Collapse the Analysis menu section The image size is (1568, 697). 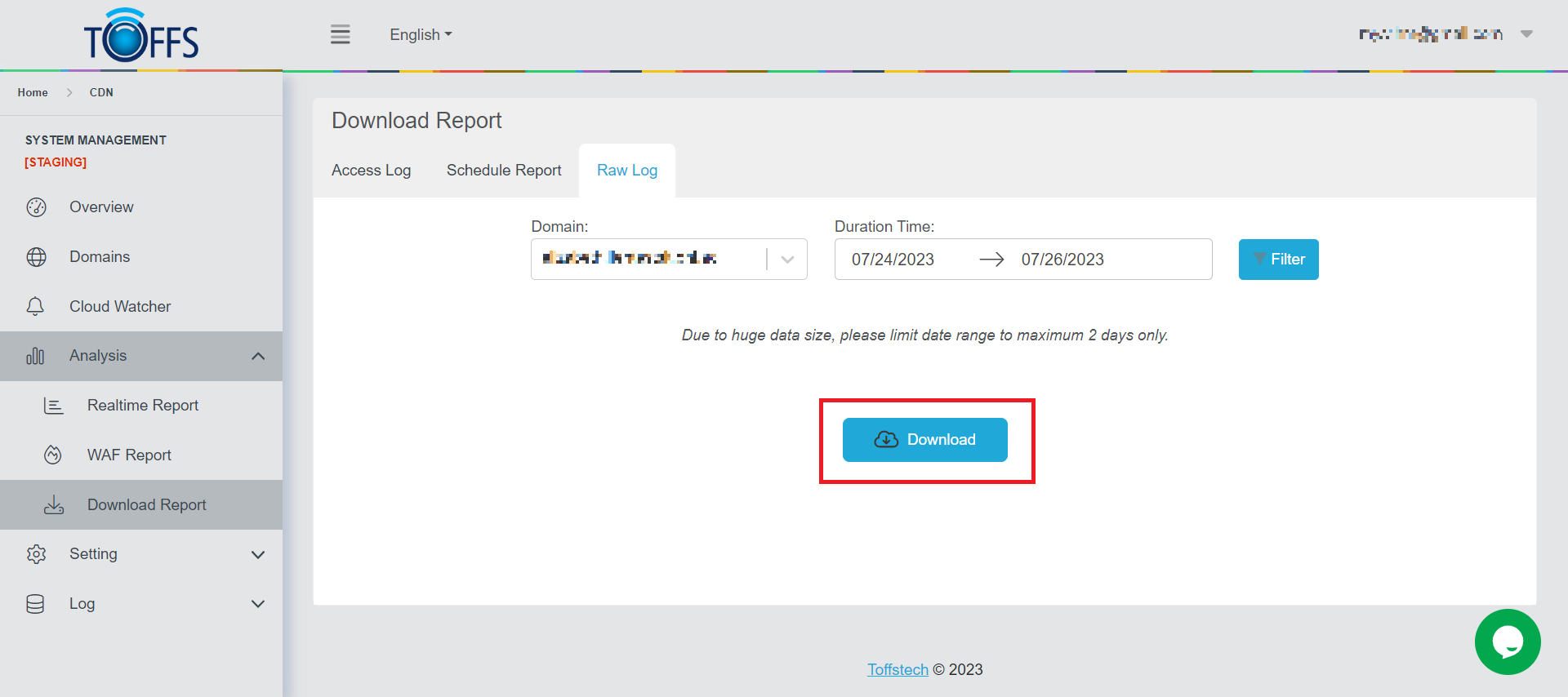[x=258, y=356]
